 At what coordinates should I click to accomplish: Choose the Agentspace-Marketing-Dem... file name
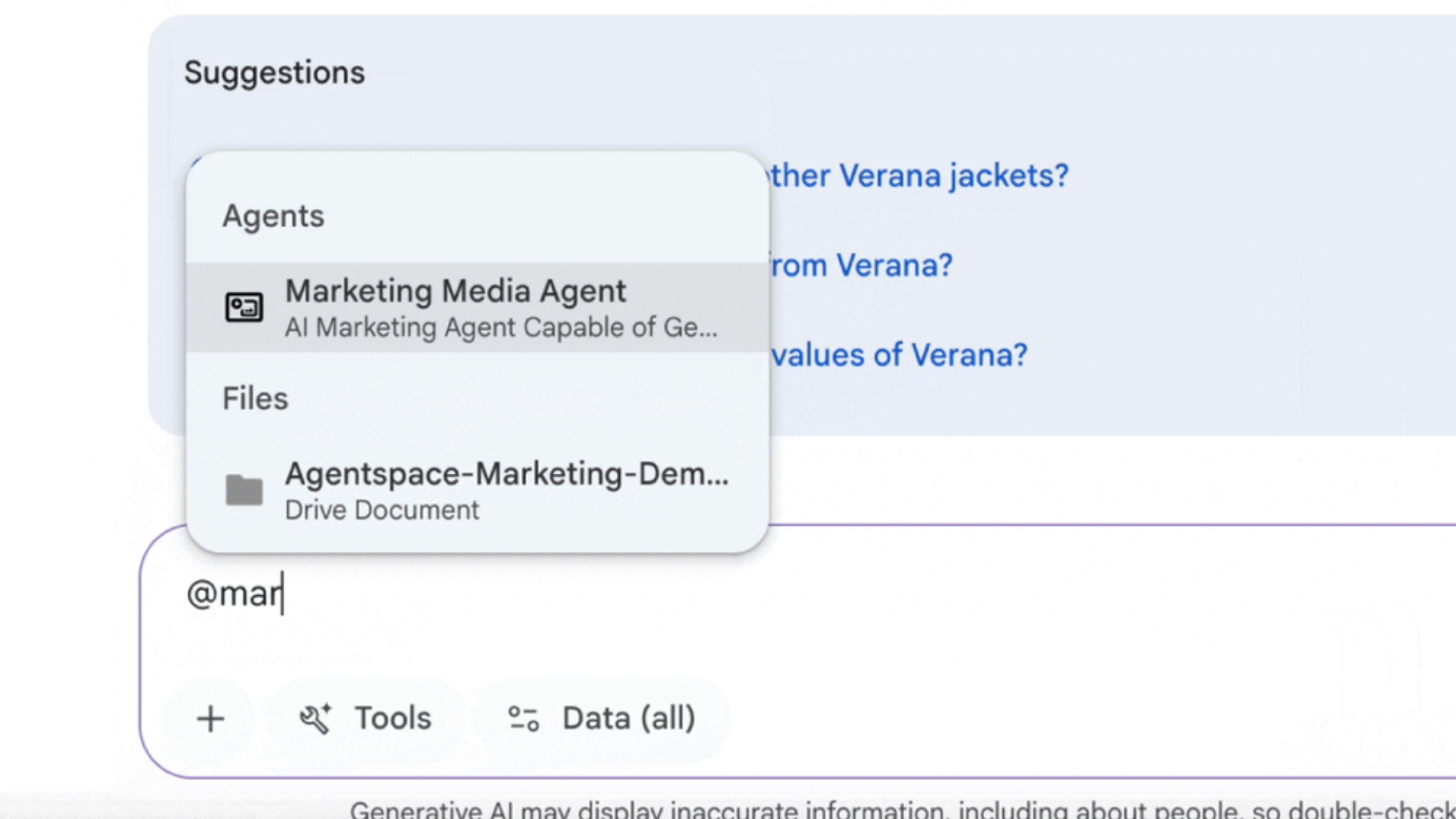coord(506,474)
